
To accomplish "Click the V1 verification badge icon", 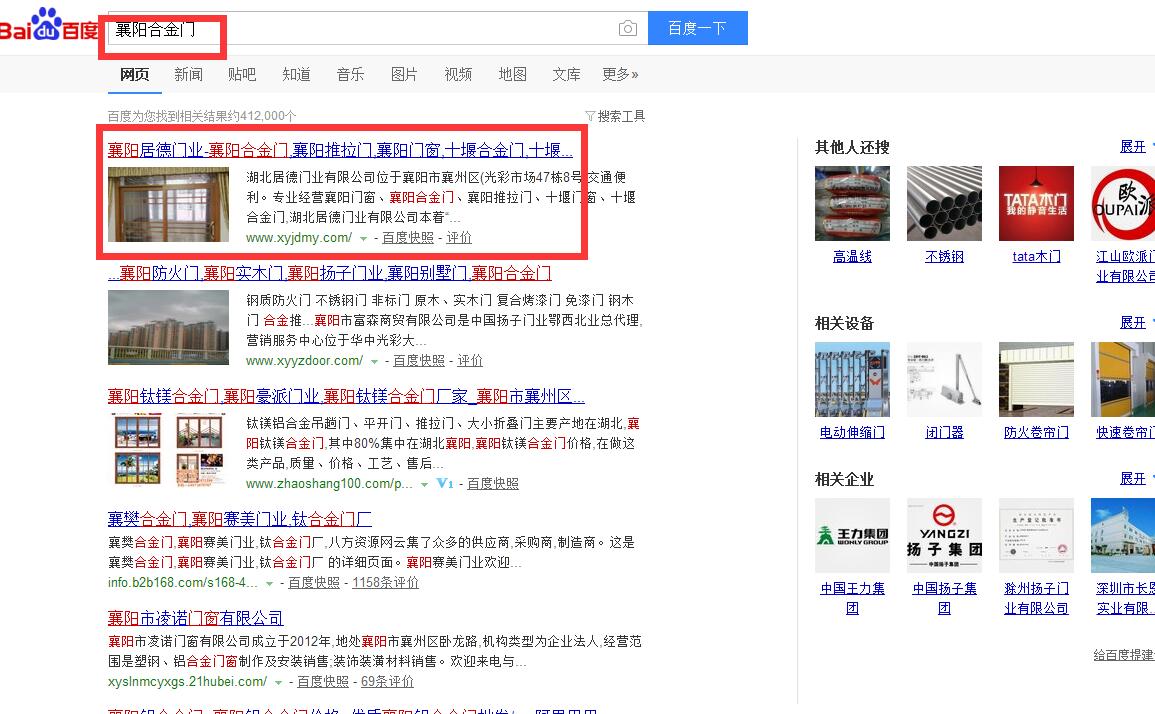I will click(445, 483).
